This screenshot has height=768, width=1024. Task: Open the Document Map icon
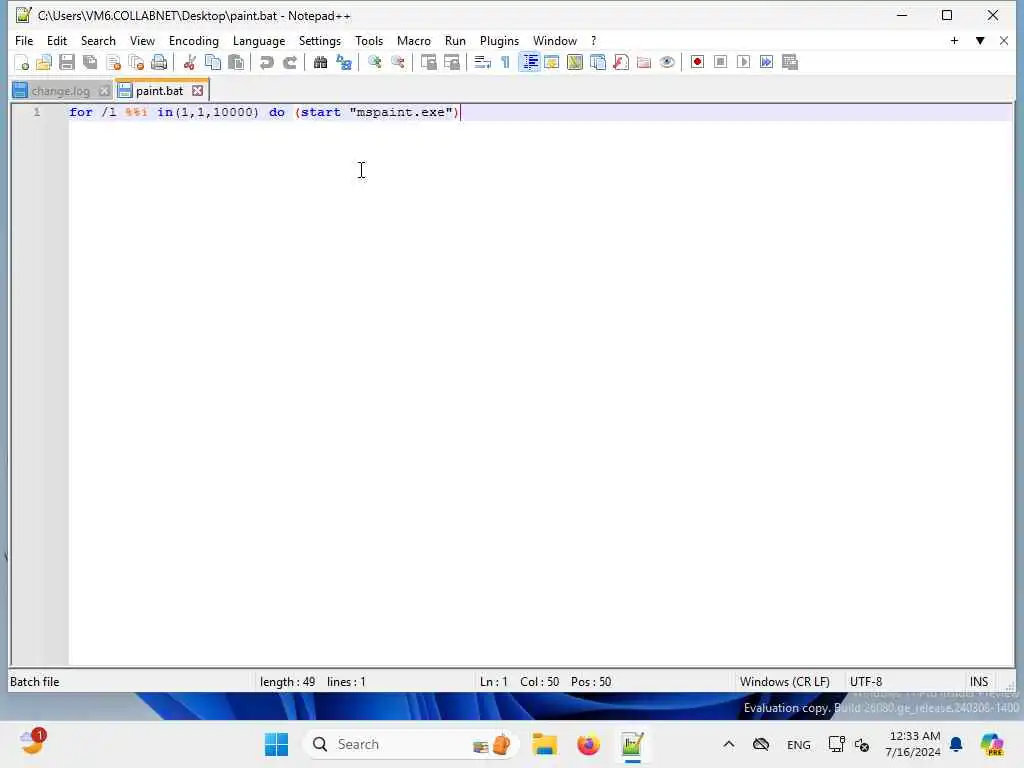(x=575, y=63)
